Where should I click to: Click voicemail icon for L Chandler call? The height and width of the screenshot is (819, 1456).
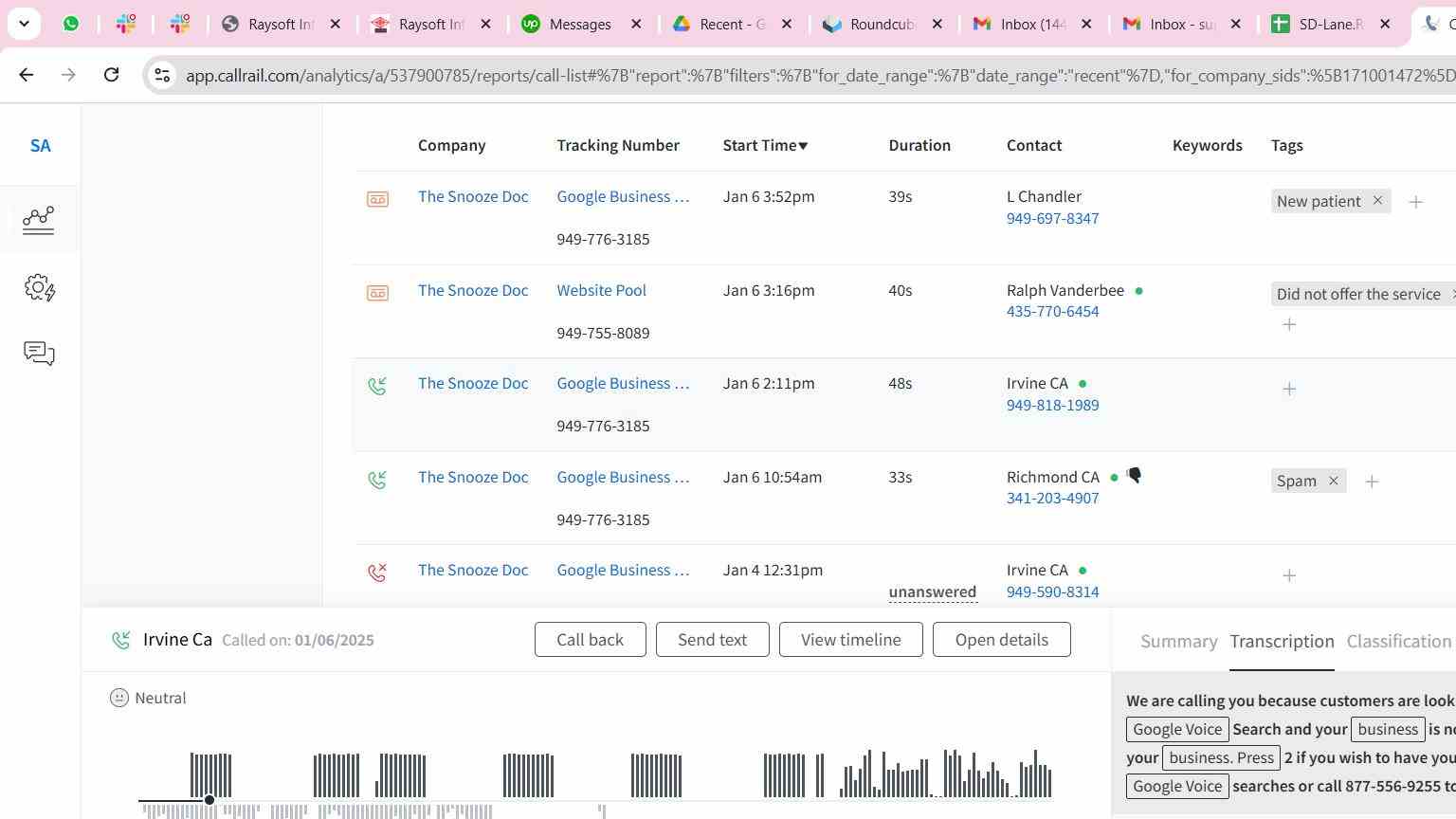pos(377,199)
